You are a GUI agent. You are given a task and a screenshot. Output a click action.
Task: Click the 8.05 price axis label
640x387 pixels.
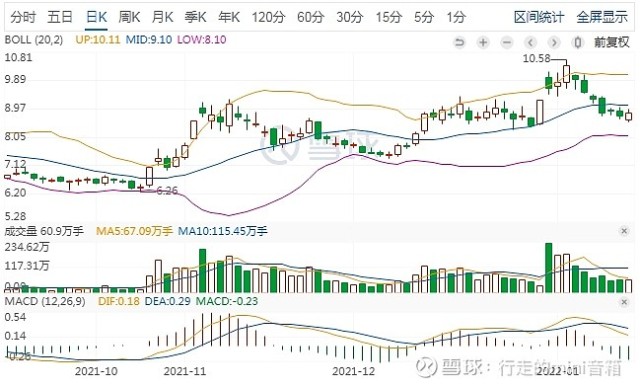[x=16, y=136]
